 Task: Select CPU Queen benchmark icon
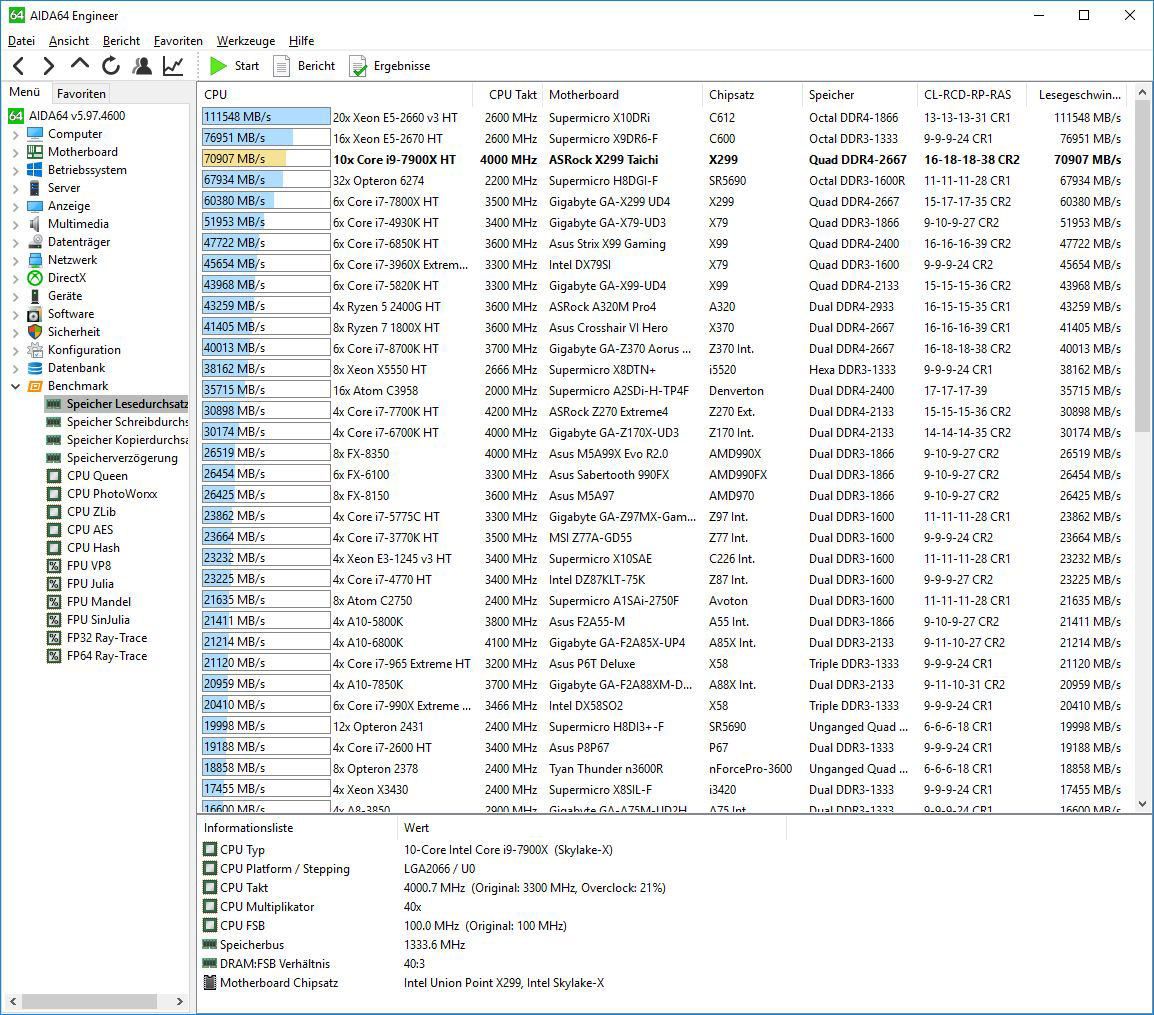click(x=54, y=476)
